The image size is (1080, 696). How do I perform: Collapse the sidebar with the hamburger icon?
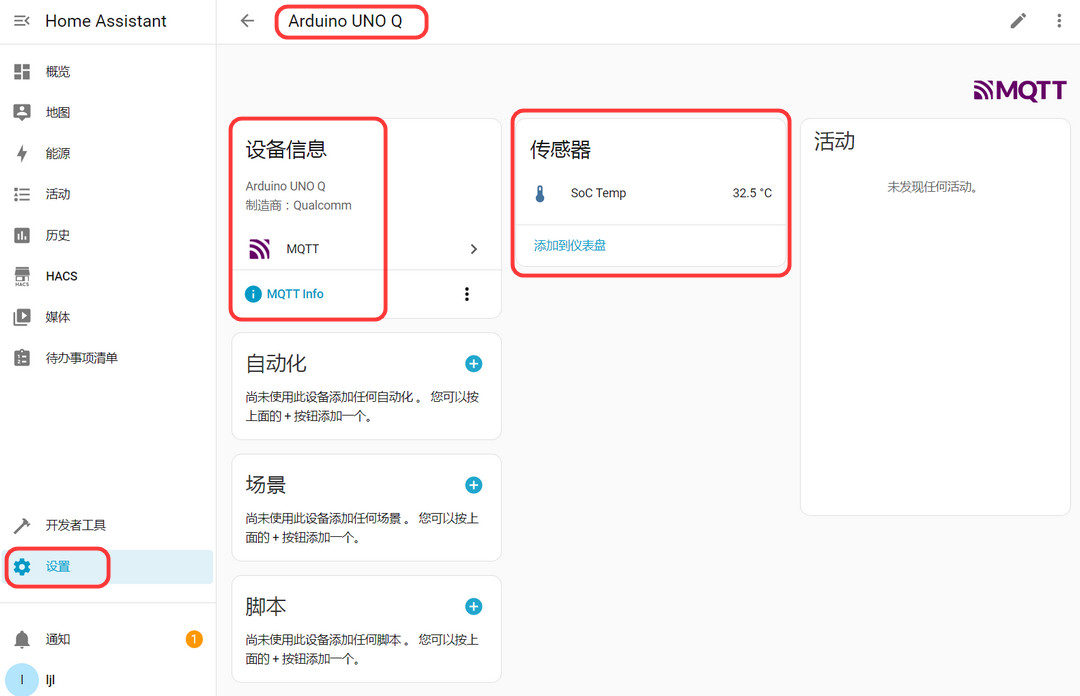tap(22, 21)
